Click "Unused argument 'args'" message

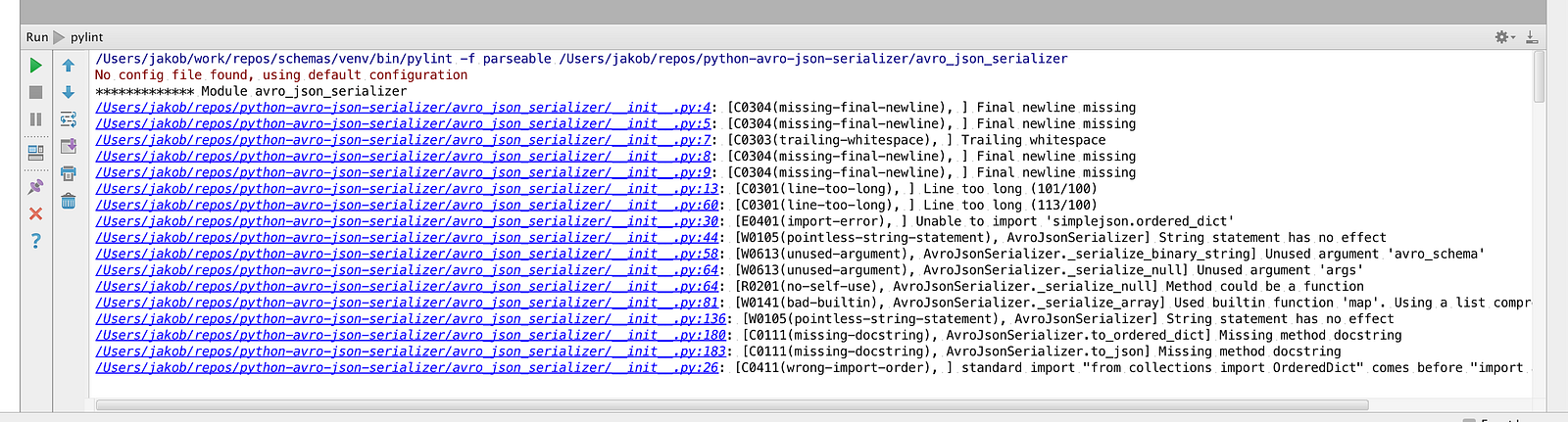point(1278,270)
